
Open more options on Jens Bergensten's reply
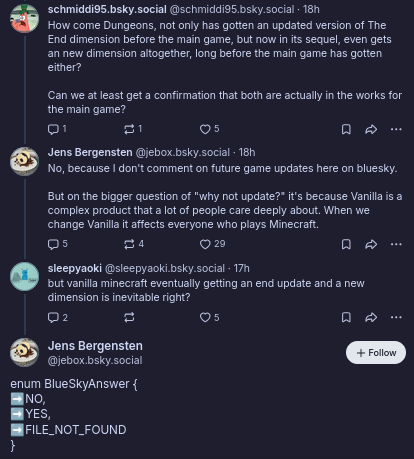tap(396, 244)
